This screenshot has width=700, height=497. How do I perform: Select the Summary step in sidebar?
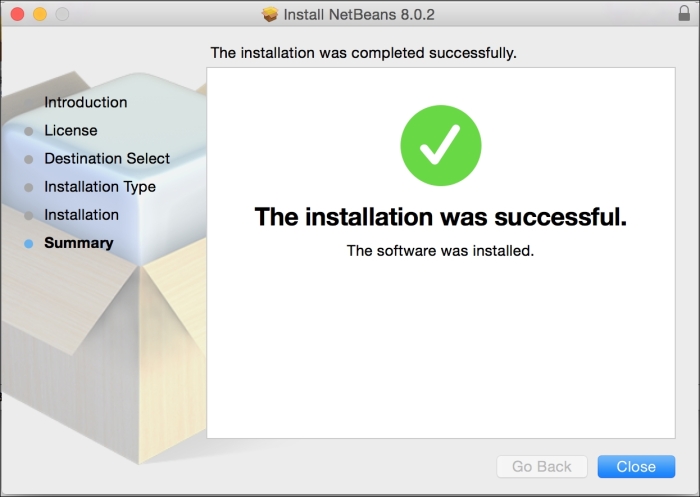tap(79, 243)
